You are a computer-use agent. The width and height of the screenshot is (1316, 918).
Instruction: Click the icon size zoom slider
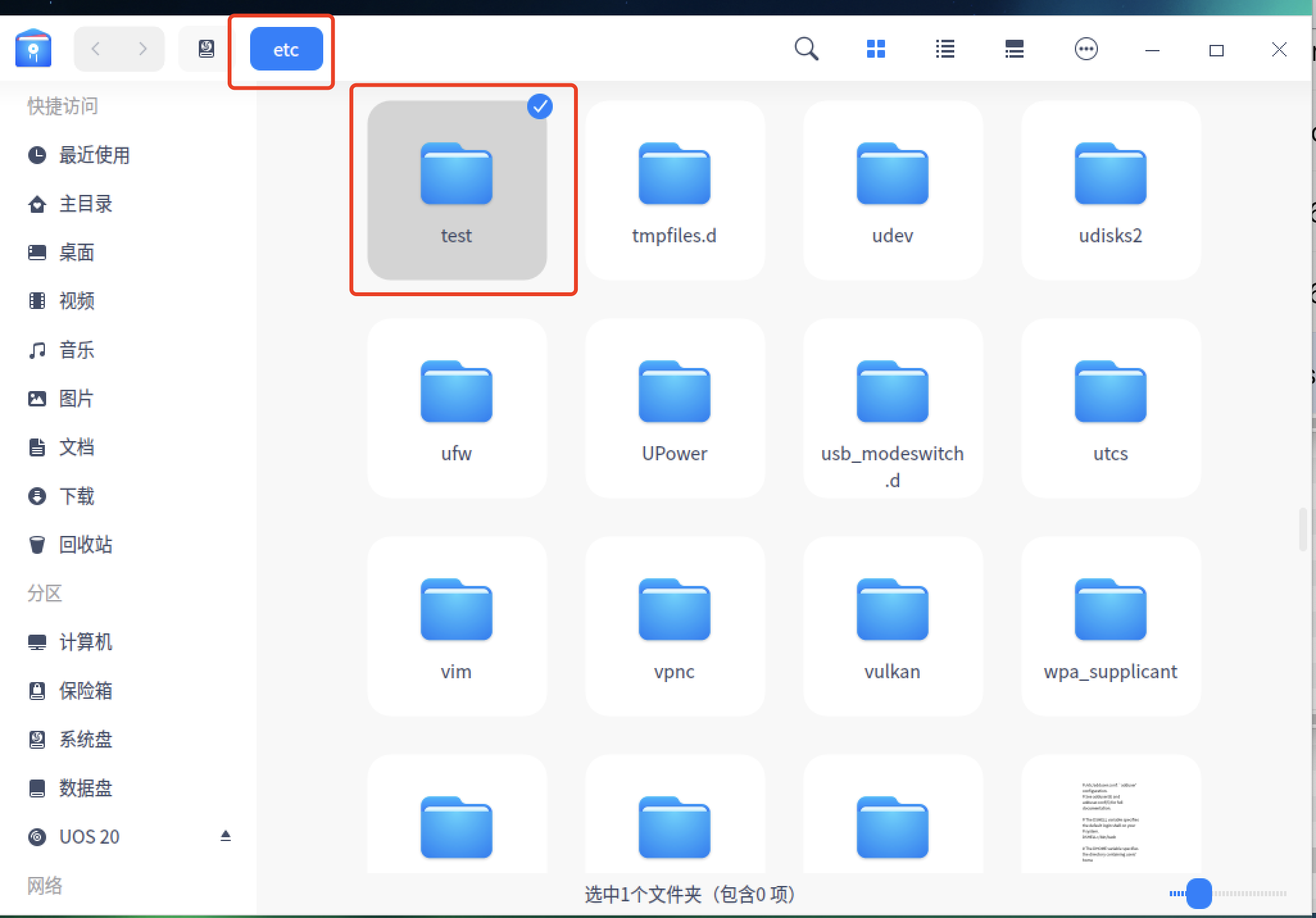point(1198,893)
